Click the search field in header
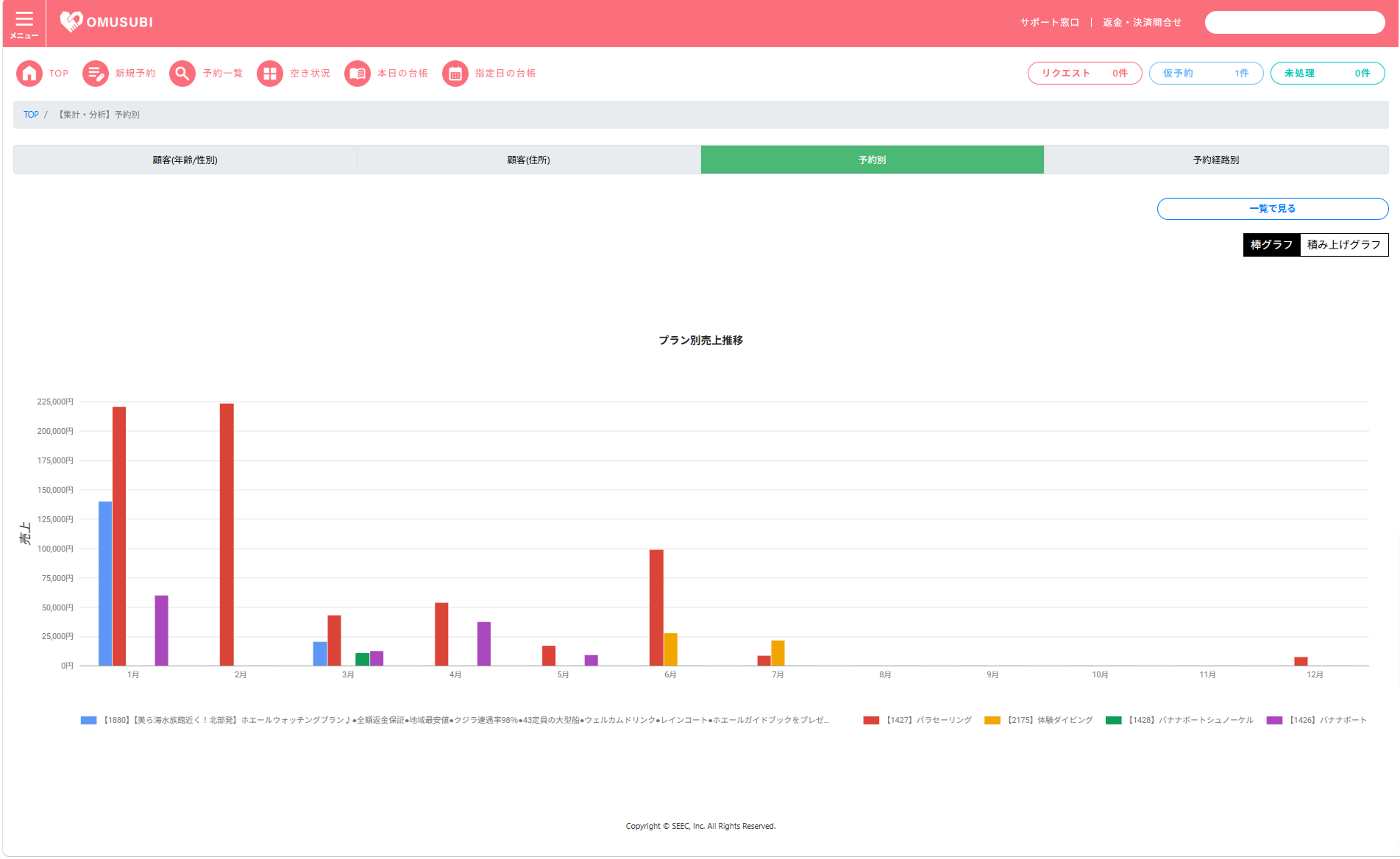1400x859 pixels. 1295,23
